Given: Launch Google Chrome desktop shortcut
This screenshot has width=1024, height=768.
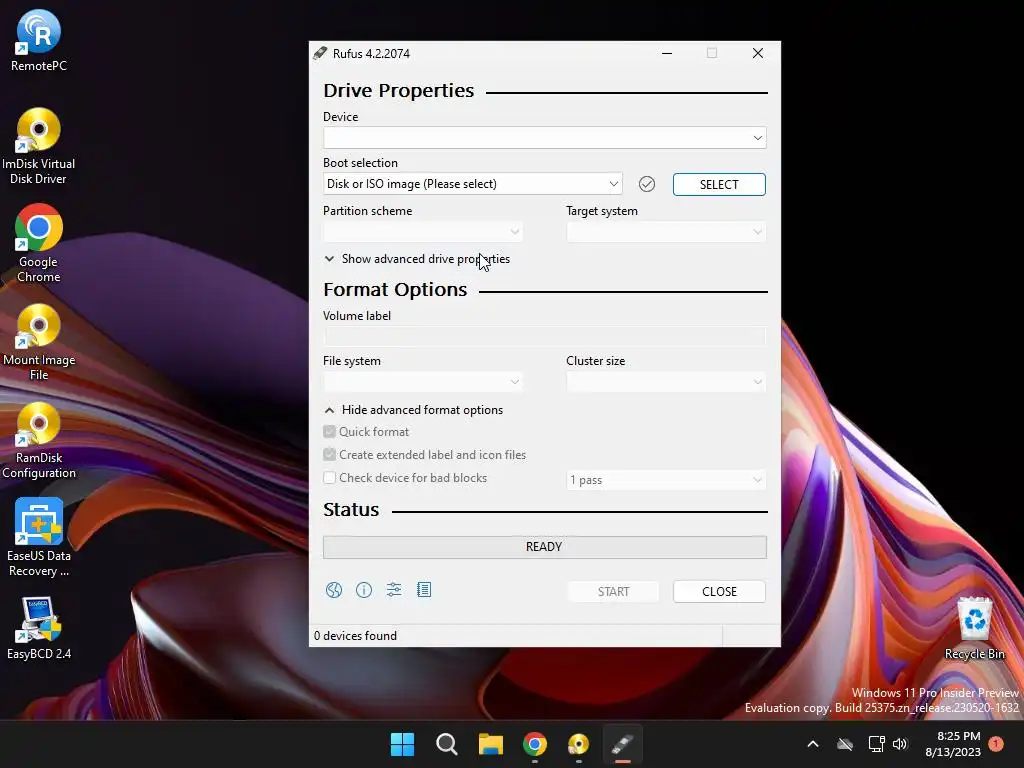Looking at the screenshot, I should [39, 244].
